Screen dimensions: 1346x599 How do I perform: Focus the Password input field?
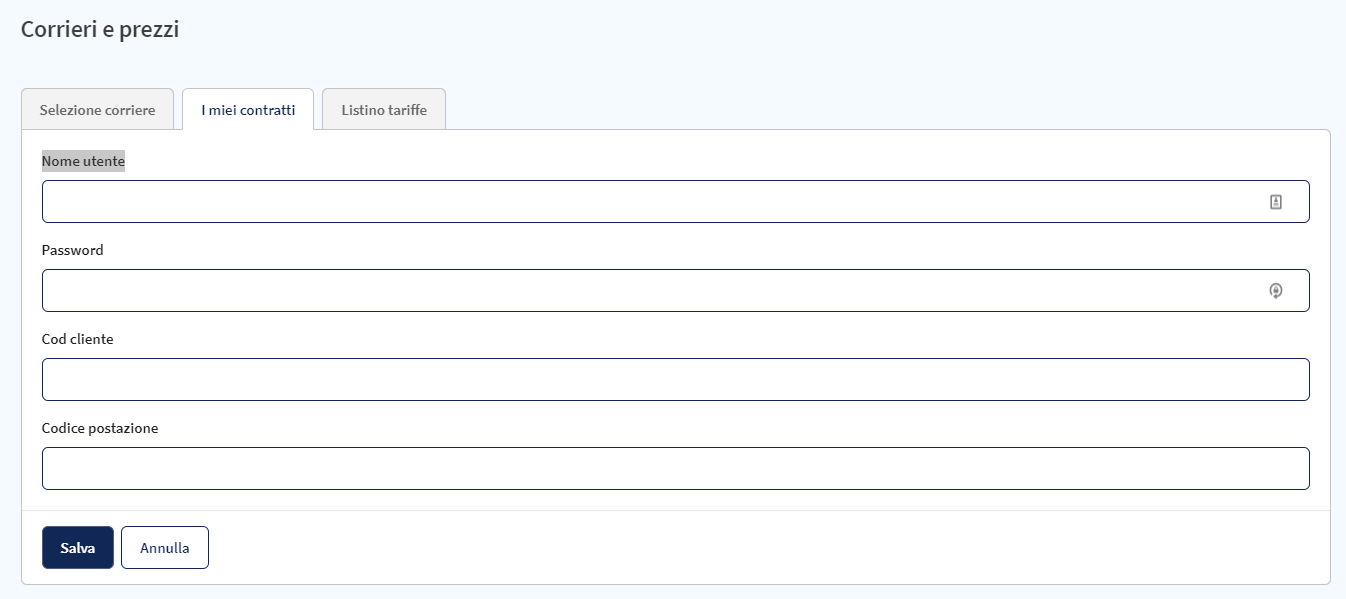[x=676, y=291]
